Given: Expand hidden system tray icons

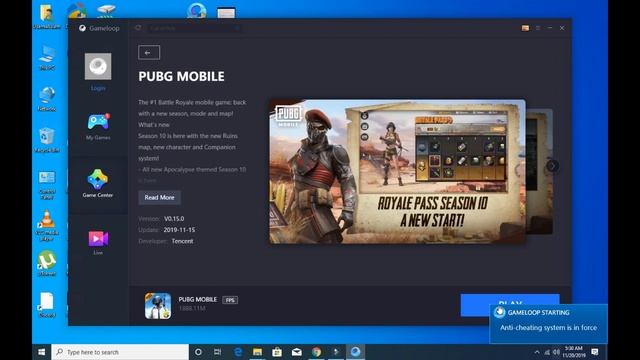Looking at the screenshot, I should 537,352.
